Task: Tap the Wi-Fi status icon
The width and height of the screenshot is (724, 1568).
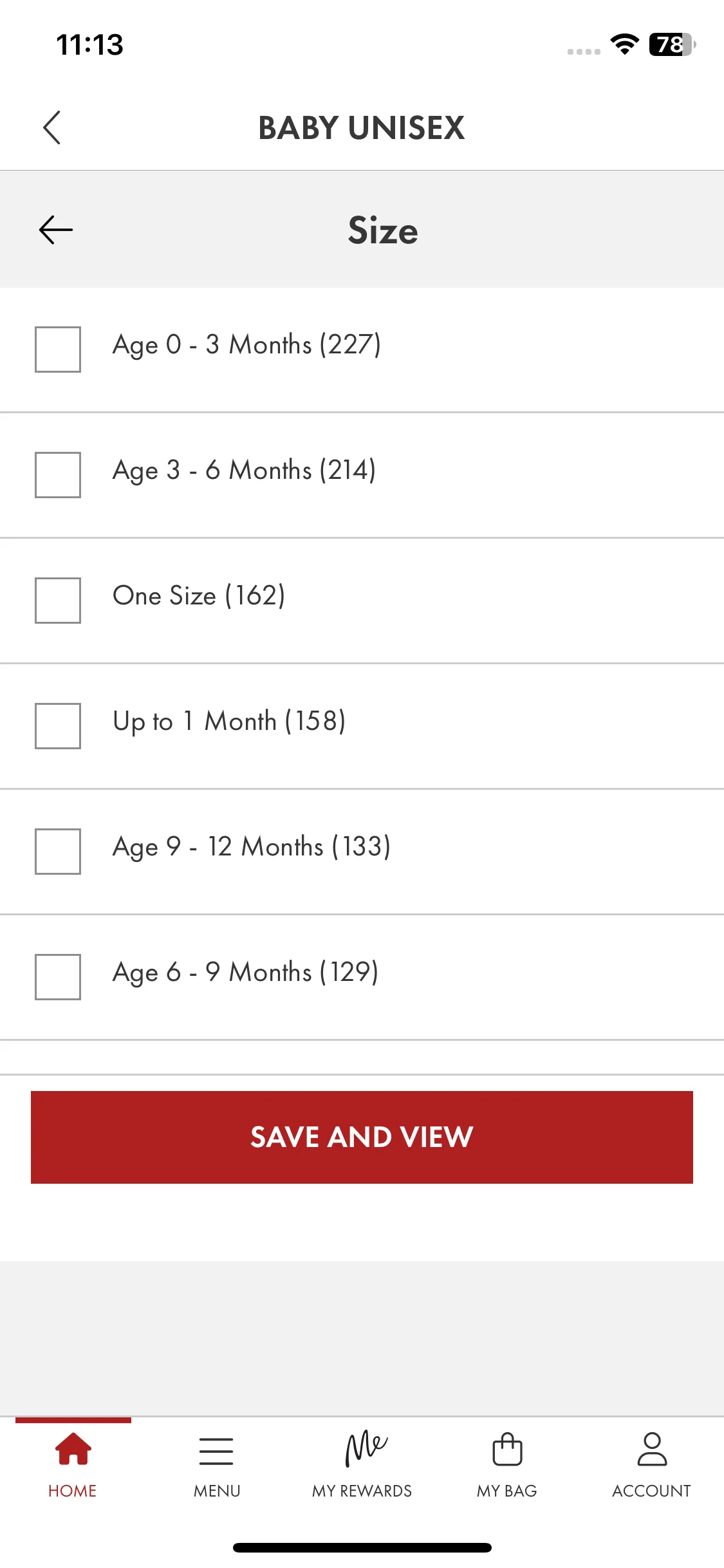Action: tap(624, 44)
